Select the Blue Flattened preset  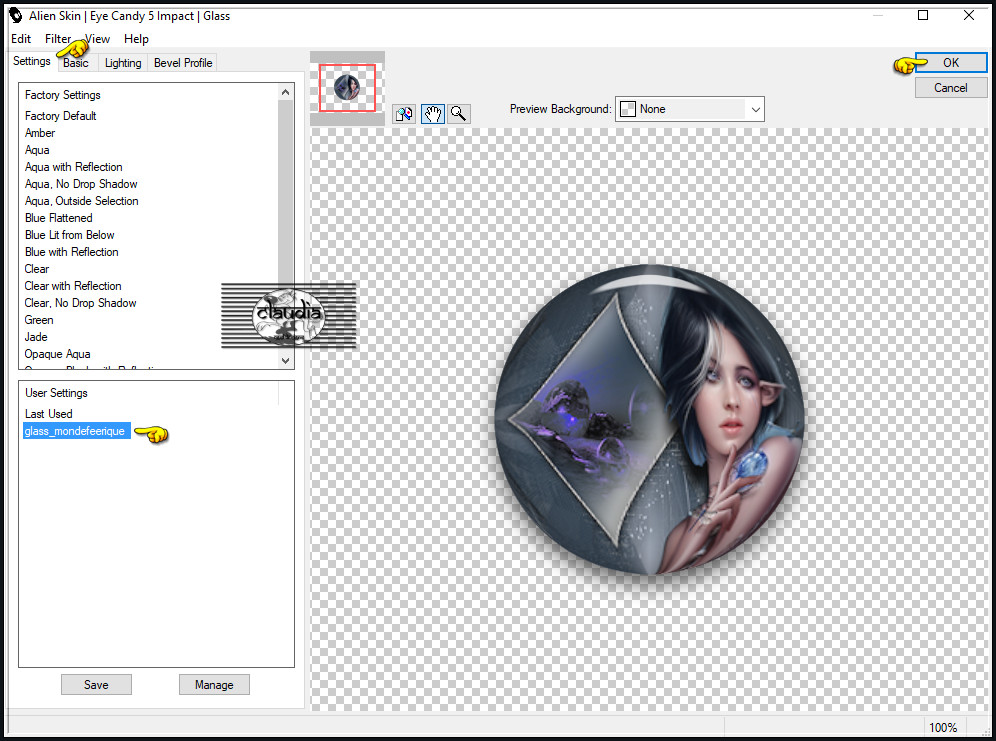[58, 218]
